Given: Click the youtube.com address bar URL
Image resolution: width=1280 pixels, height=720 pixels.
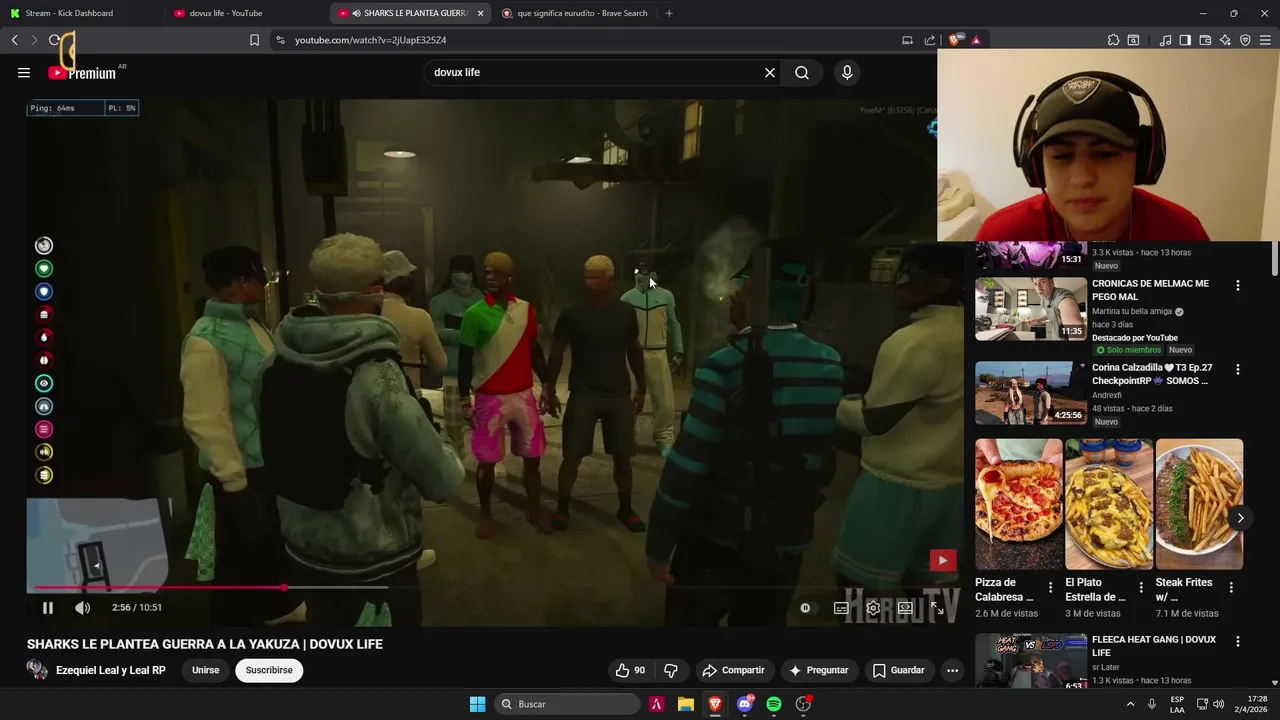Looking at the screenshot, I should click(370, 40).
